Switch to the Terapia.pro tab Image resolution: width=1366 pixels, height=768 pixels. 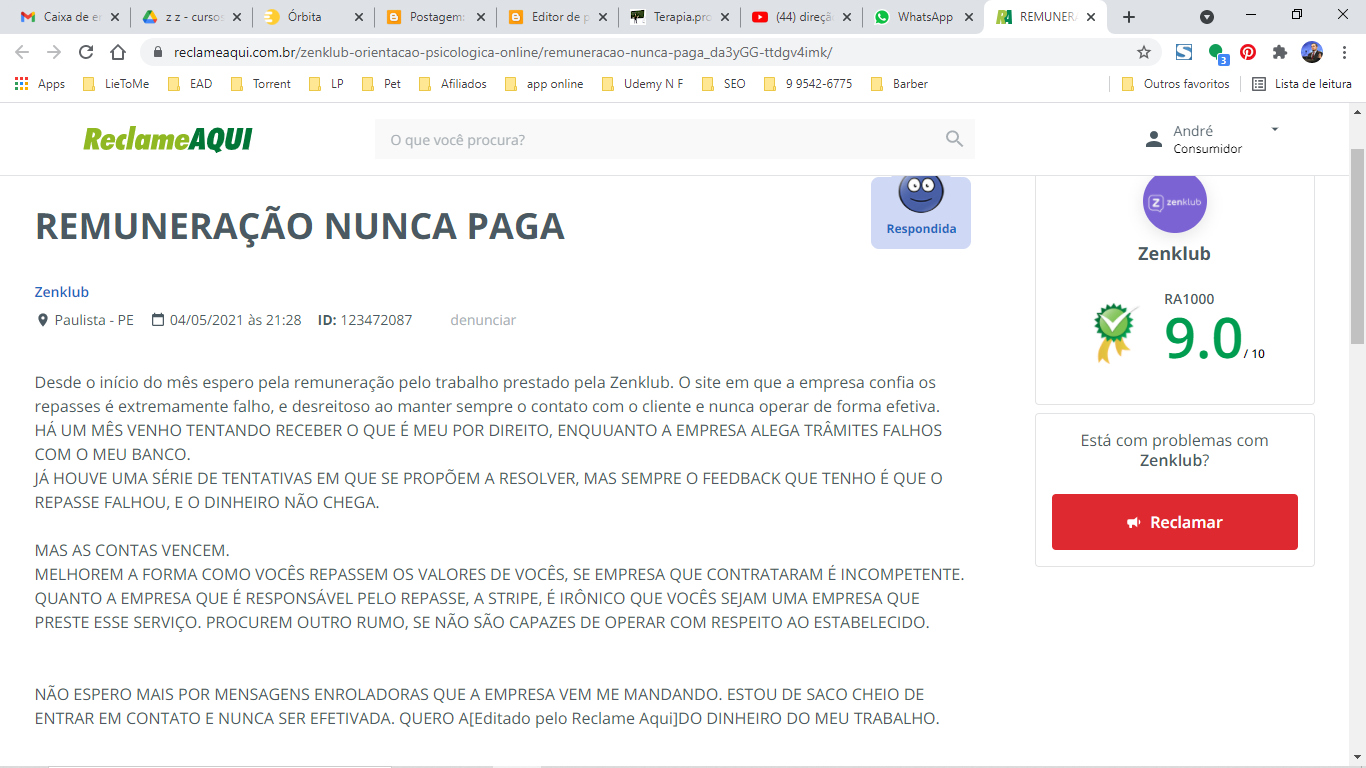680,17
